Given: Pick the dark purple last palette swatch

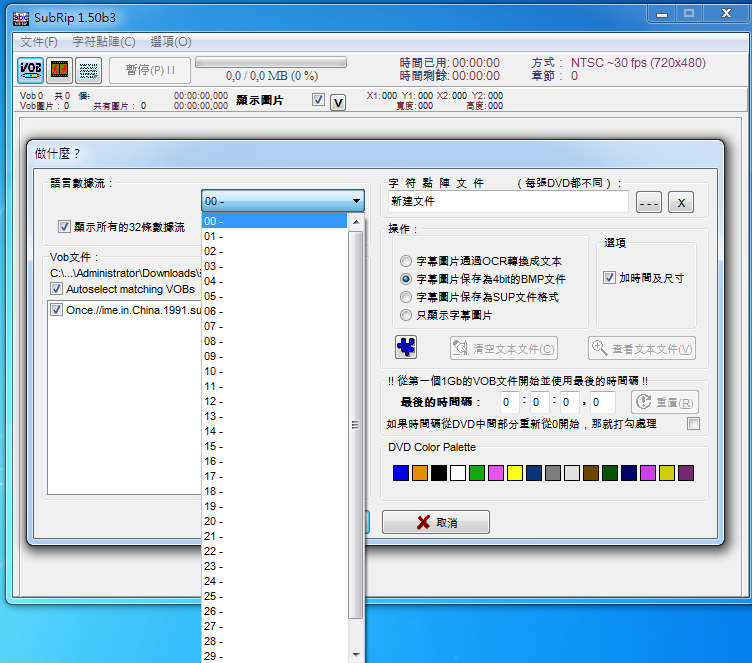Looking at the screenshot, I should 686,473.
